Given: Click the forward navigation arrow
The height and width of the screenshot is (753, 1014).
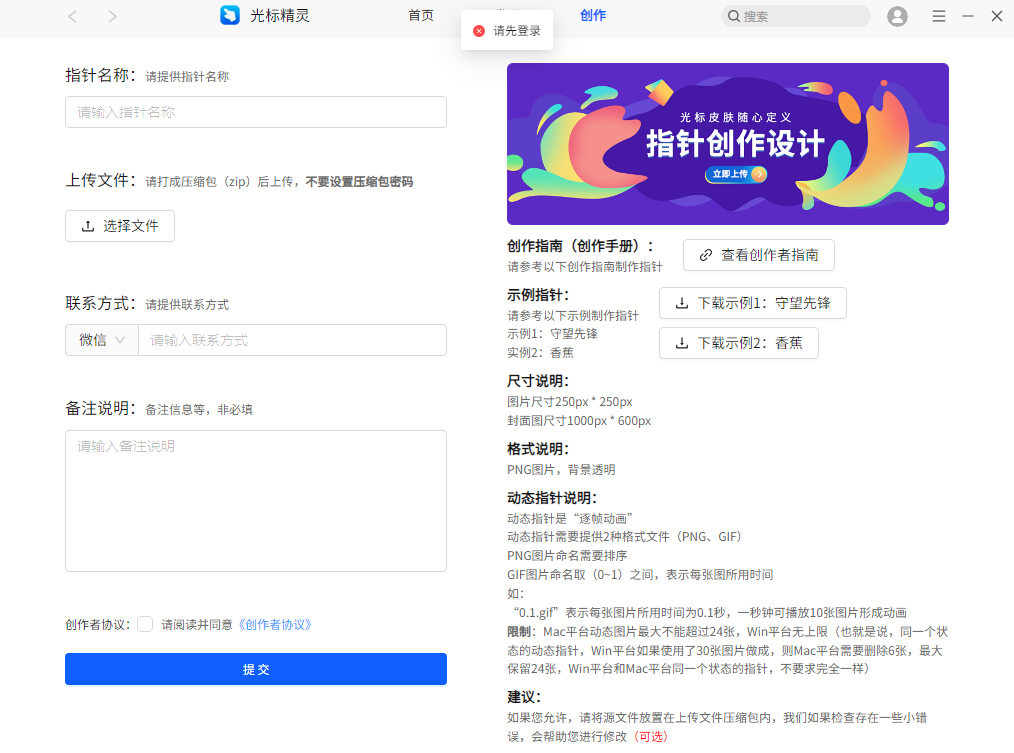Looking at the screenshot, I should tap(112, 16).
